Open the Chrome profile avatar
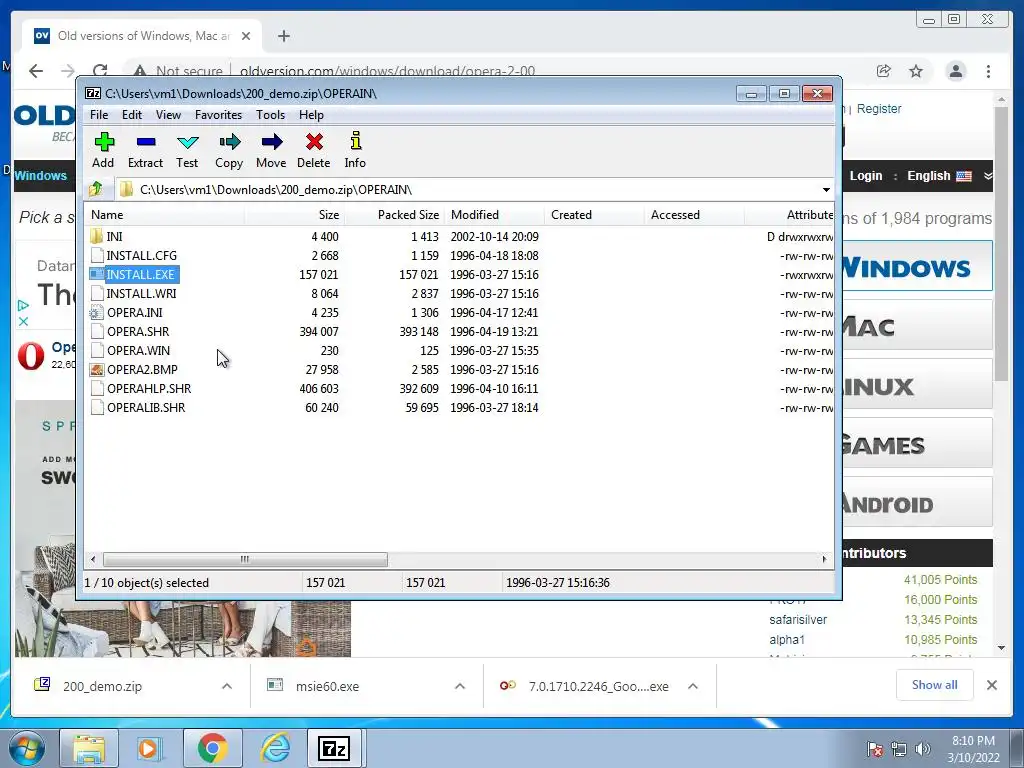This screenshot has height=768, width=1024. coord(956,71)
